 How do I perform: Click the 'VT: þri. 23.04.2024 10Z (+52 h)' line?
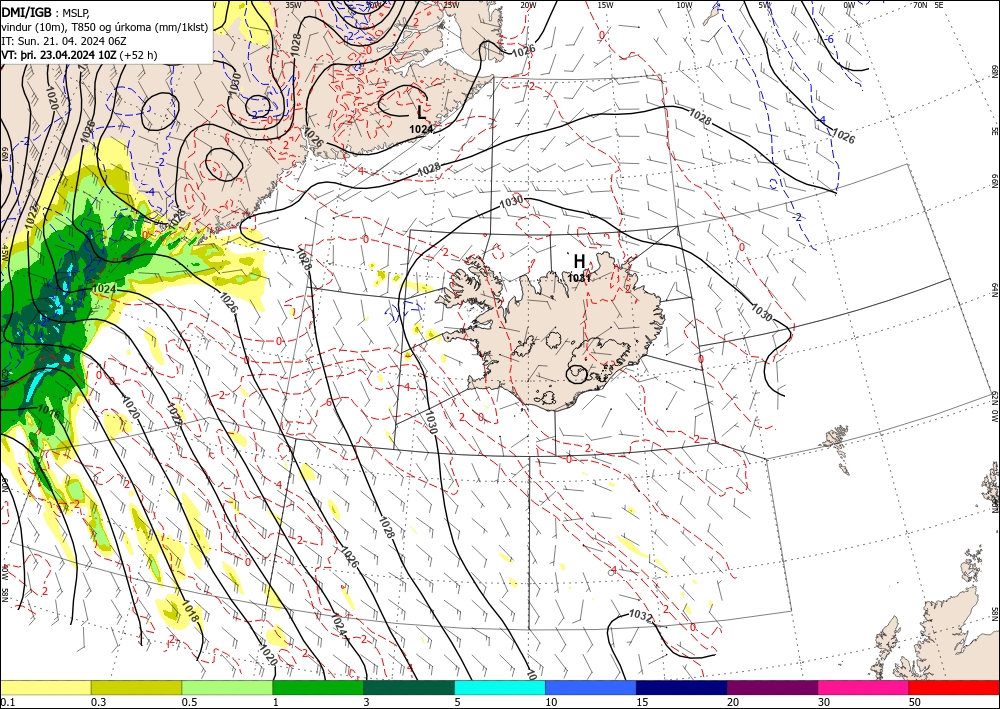[79, 55]
